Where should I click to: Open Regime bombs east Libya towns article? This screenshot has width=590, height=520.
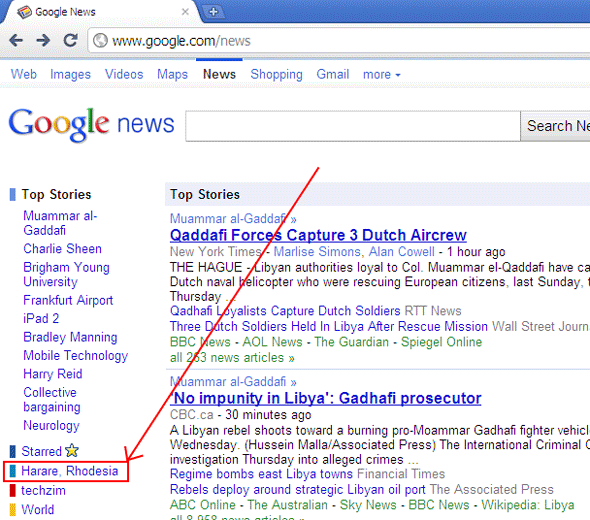point(262,474)
